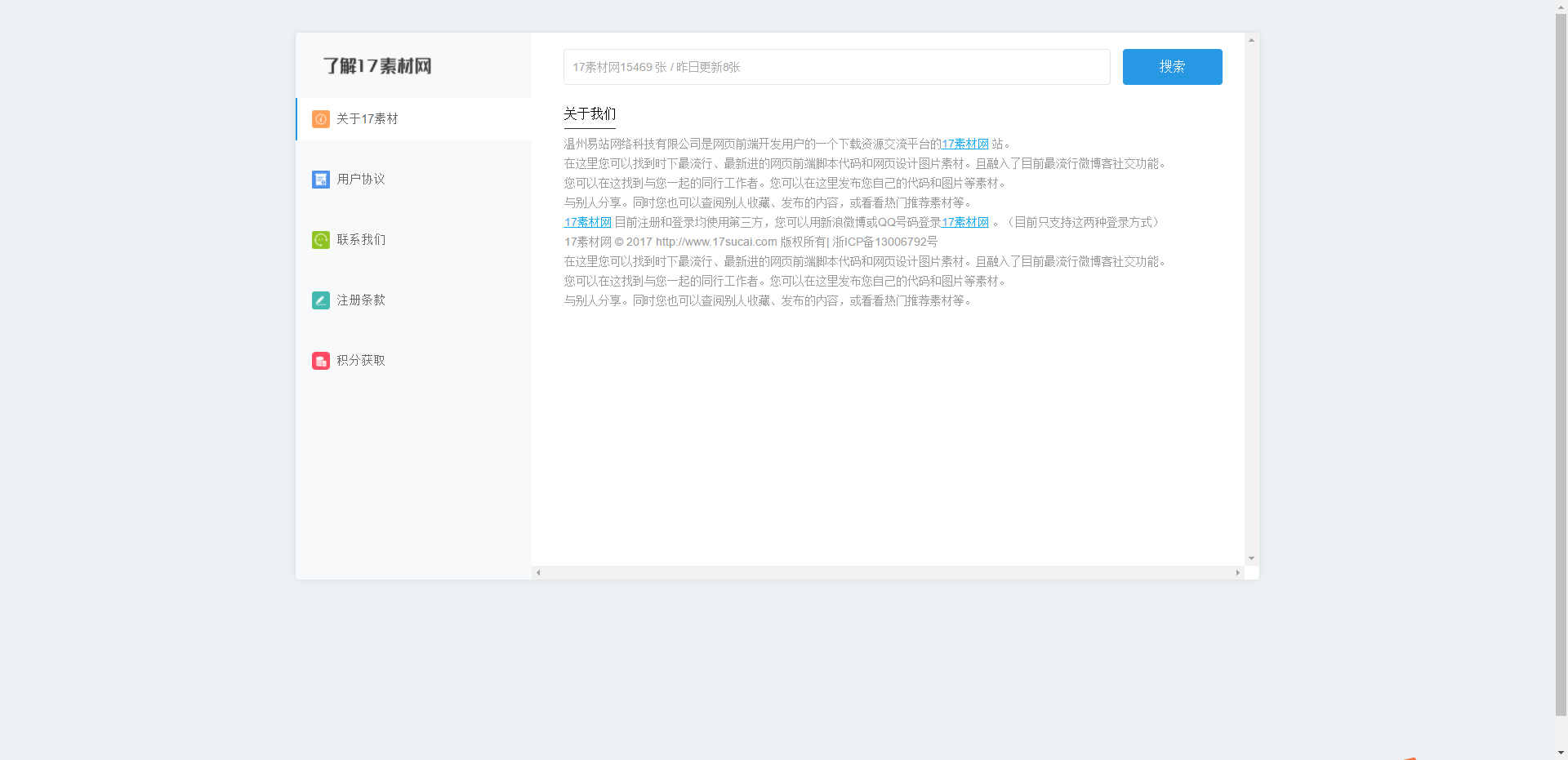Click the blue document icon for 用户协议
Image resolution: width=1568 pixels, height=760 pixels.
coord(321,180)
